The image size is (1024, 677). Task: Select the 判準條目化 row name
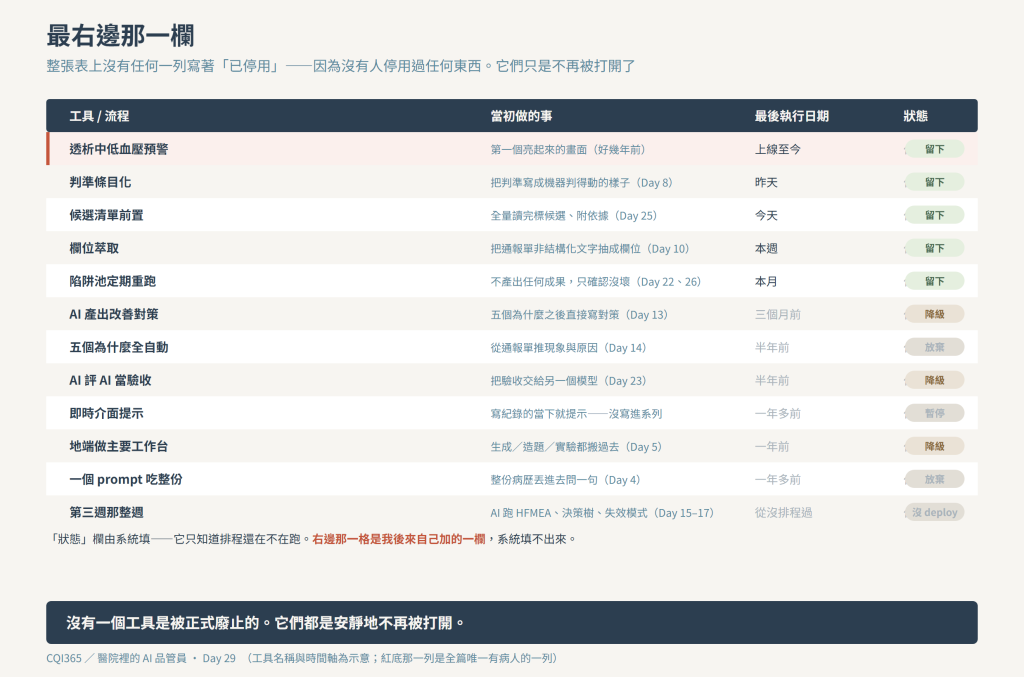coord(100,182)
